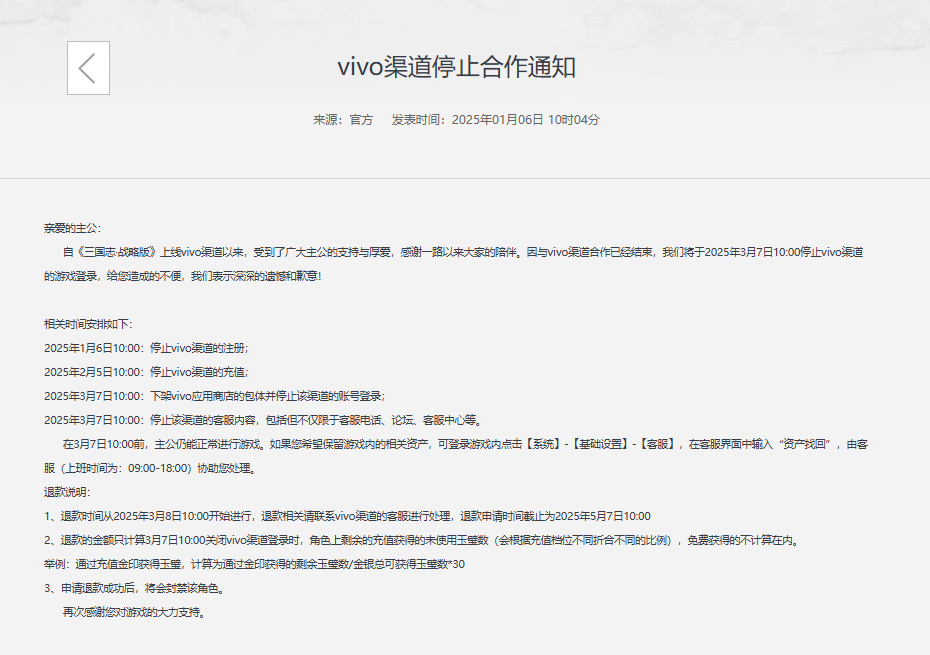Click the back arrow button

click(x=88, y=68)
